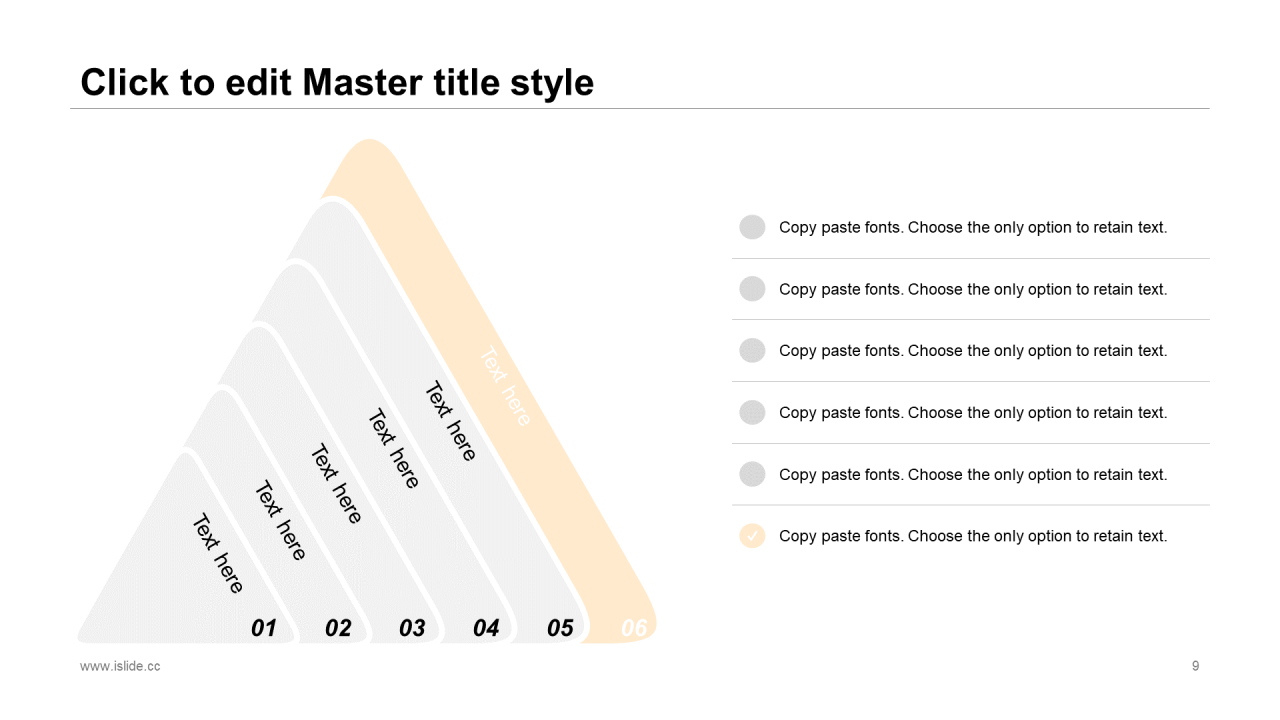Select the text line beside the orange checkmark

(x=972, y=536)
